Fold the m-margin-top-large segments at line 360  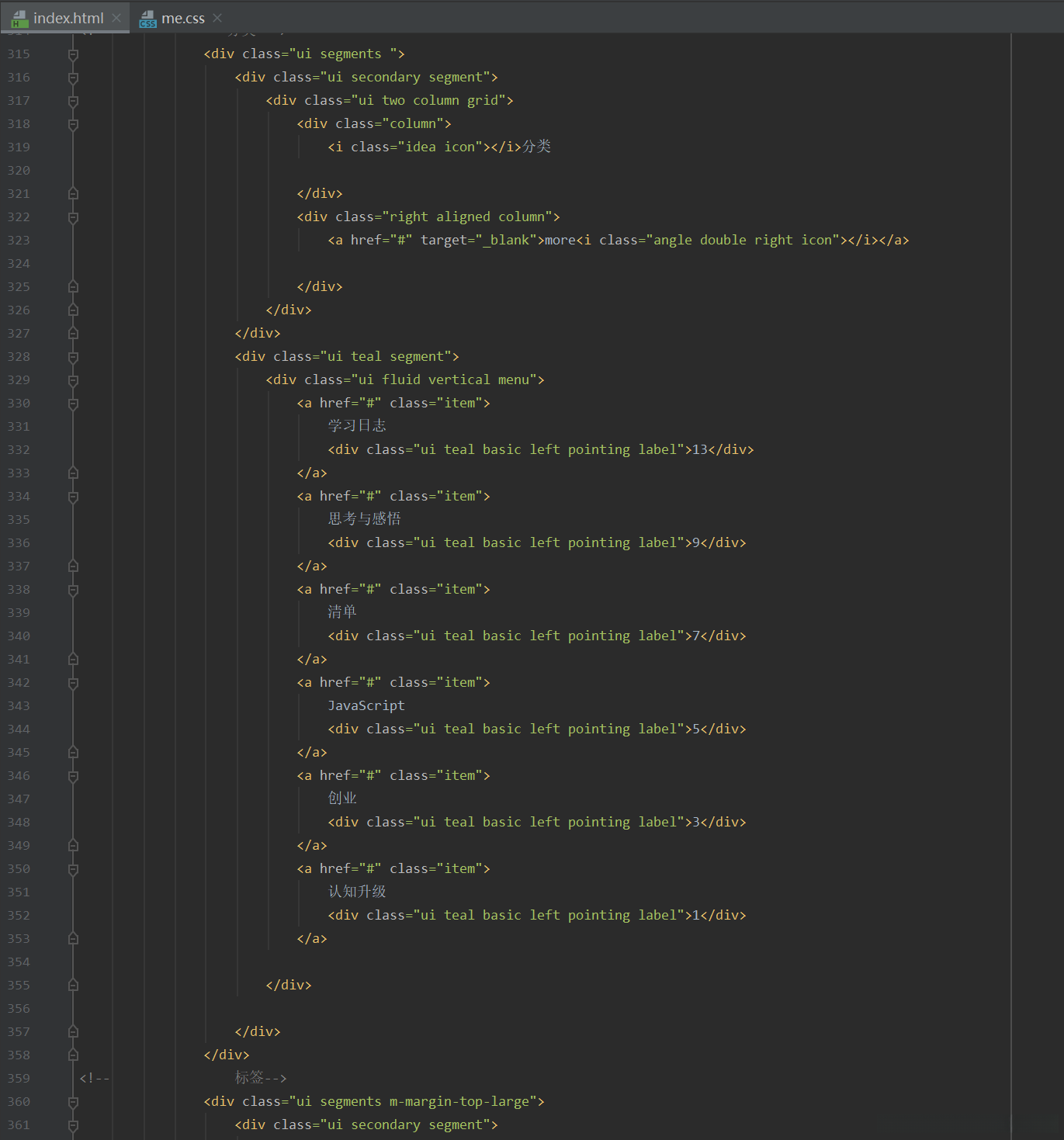click(x=73, y=1102)
